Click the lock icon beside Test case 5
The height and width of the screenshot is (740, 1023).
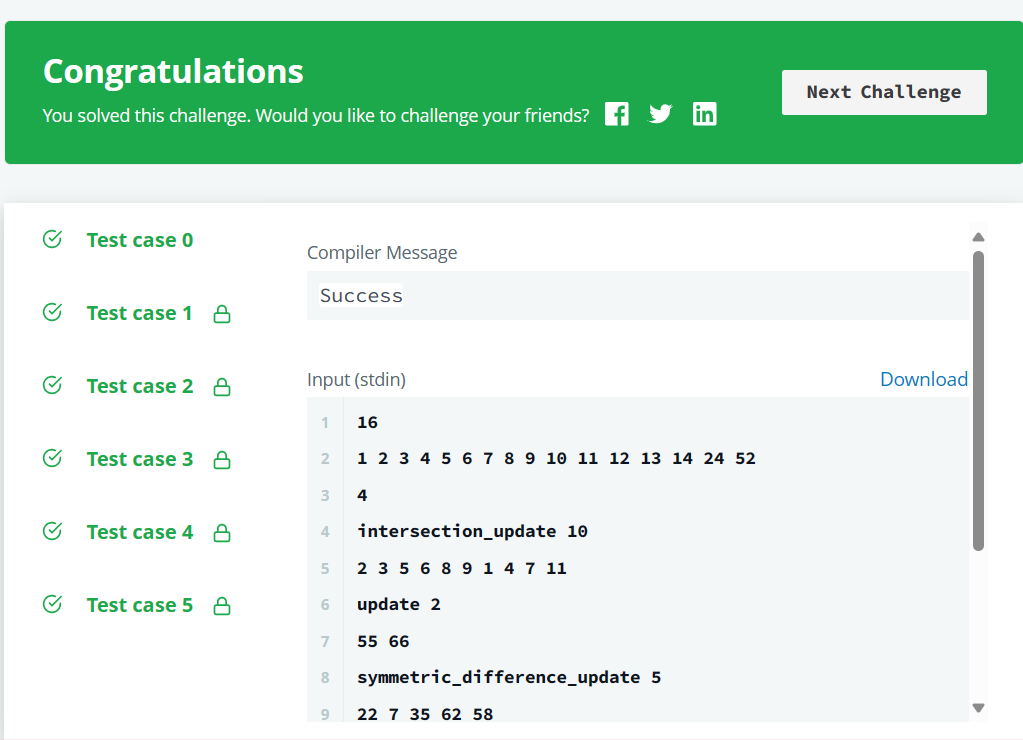point(219,604)
